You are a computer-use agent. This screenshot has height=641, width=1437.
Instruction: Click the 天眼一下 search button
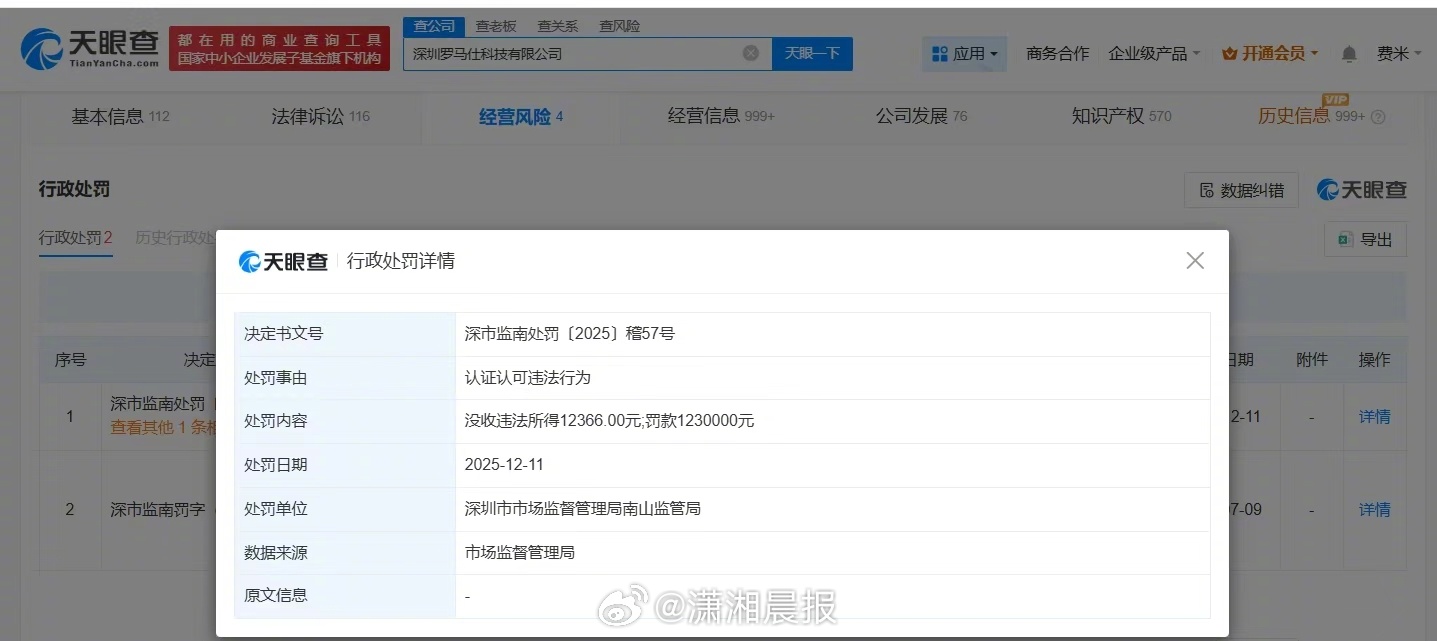pos(812,54)
